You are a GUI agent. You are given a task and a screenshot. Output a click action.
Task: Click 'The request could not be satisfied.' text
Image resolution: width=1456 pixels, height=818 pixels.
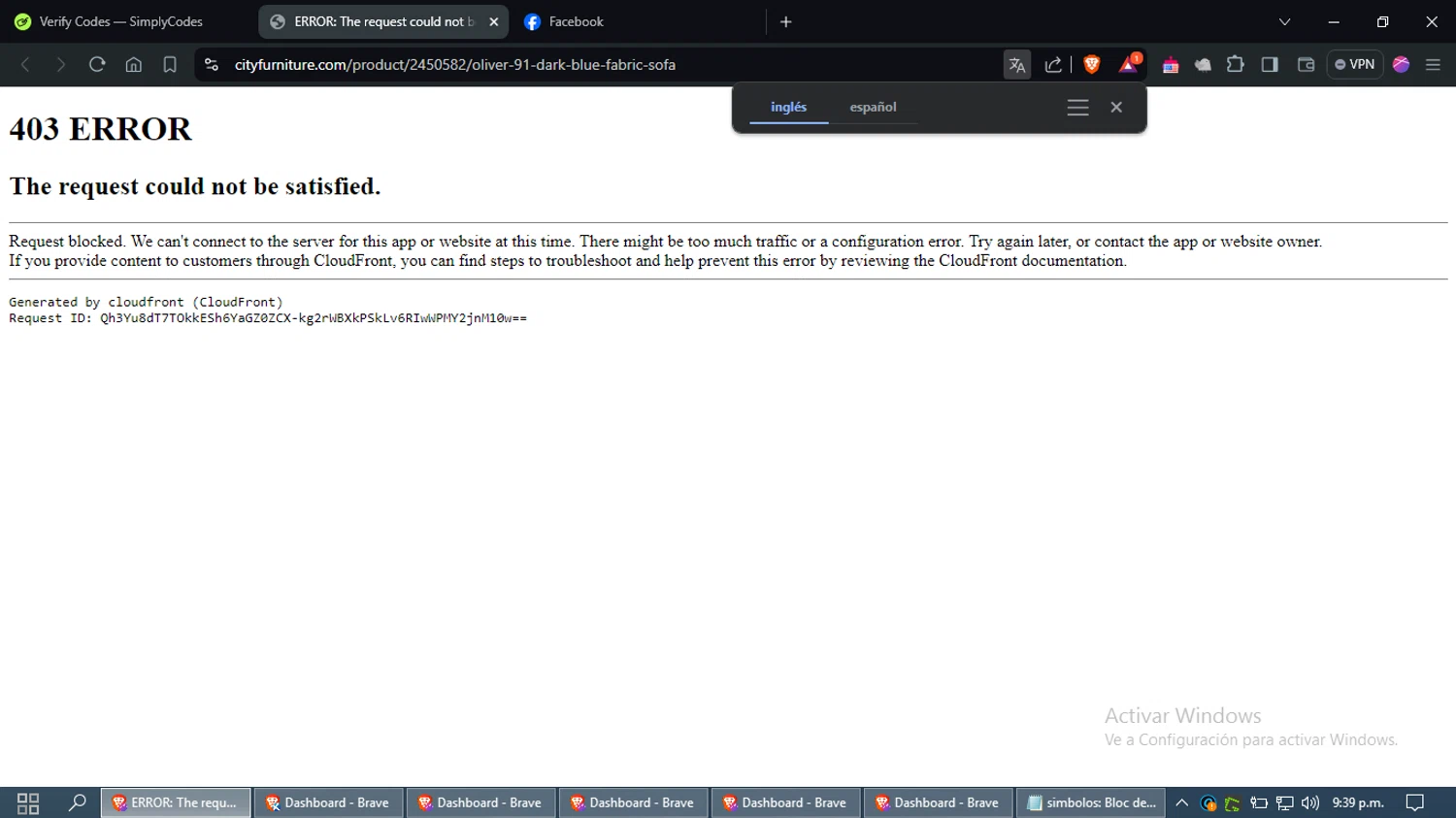pos(195,186)
